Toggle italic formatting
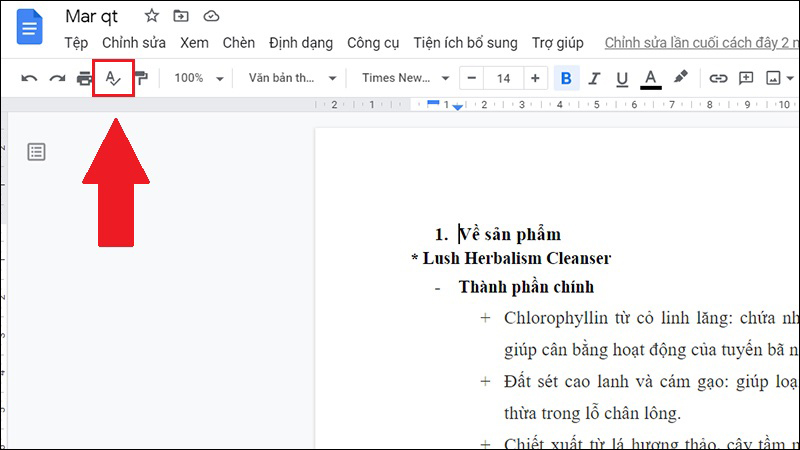The width and height of the screenshot is (800, 450). 594,78
